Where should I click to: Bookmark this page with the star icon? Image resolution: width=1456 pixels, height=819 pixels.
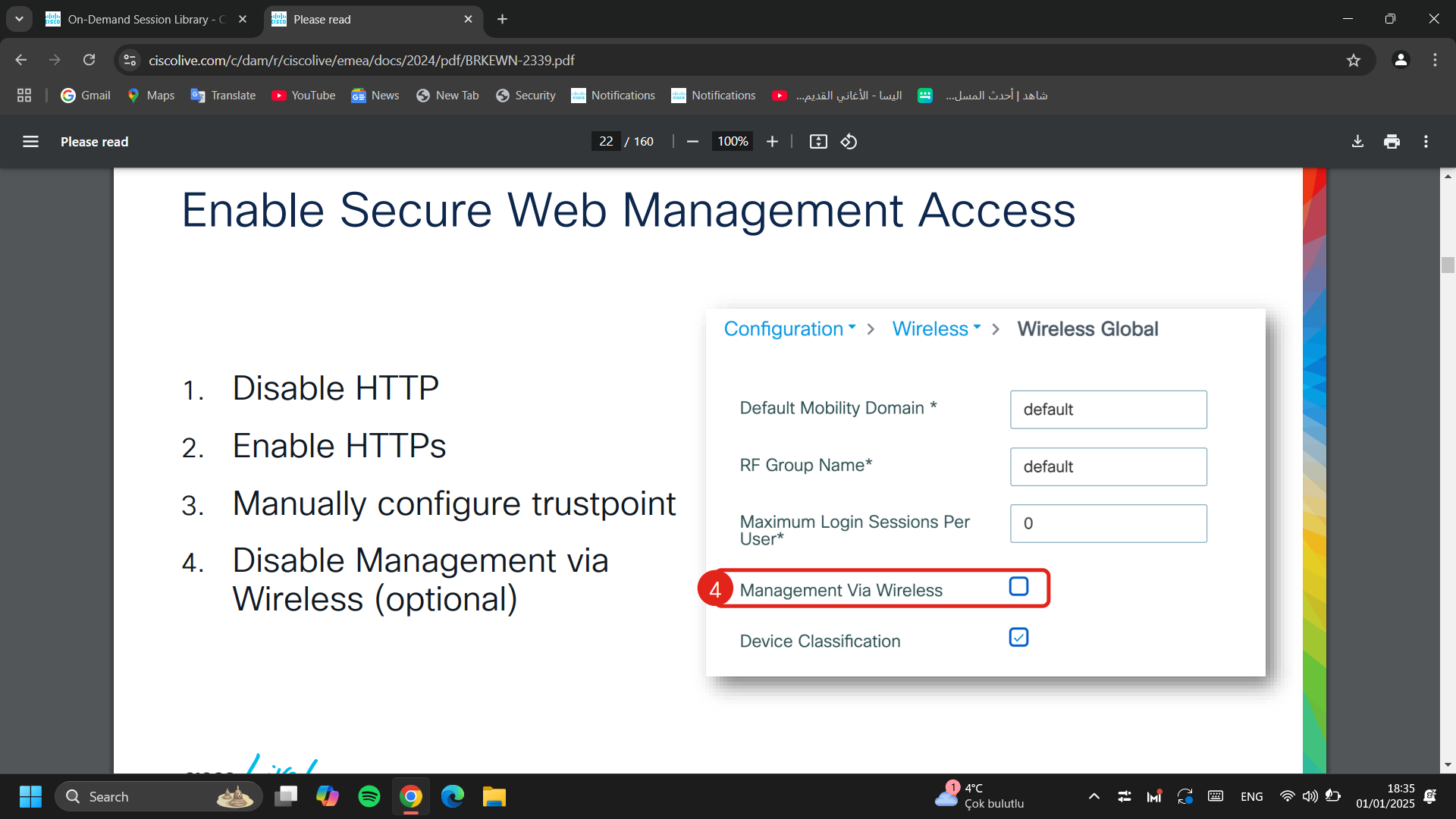pyautogui.click(x=1354, y=60)
